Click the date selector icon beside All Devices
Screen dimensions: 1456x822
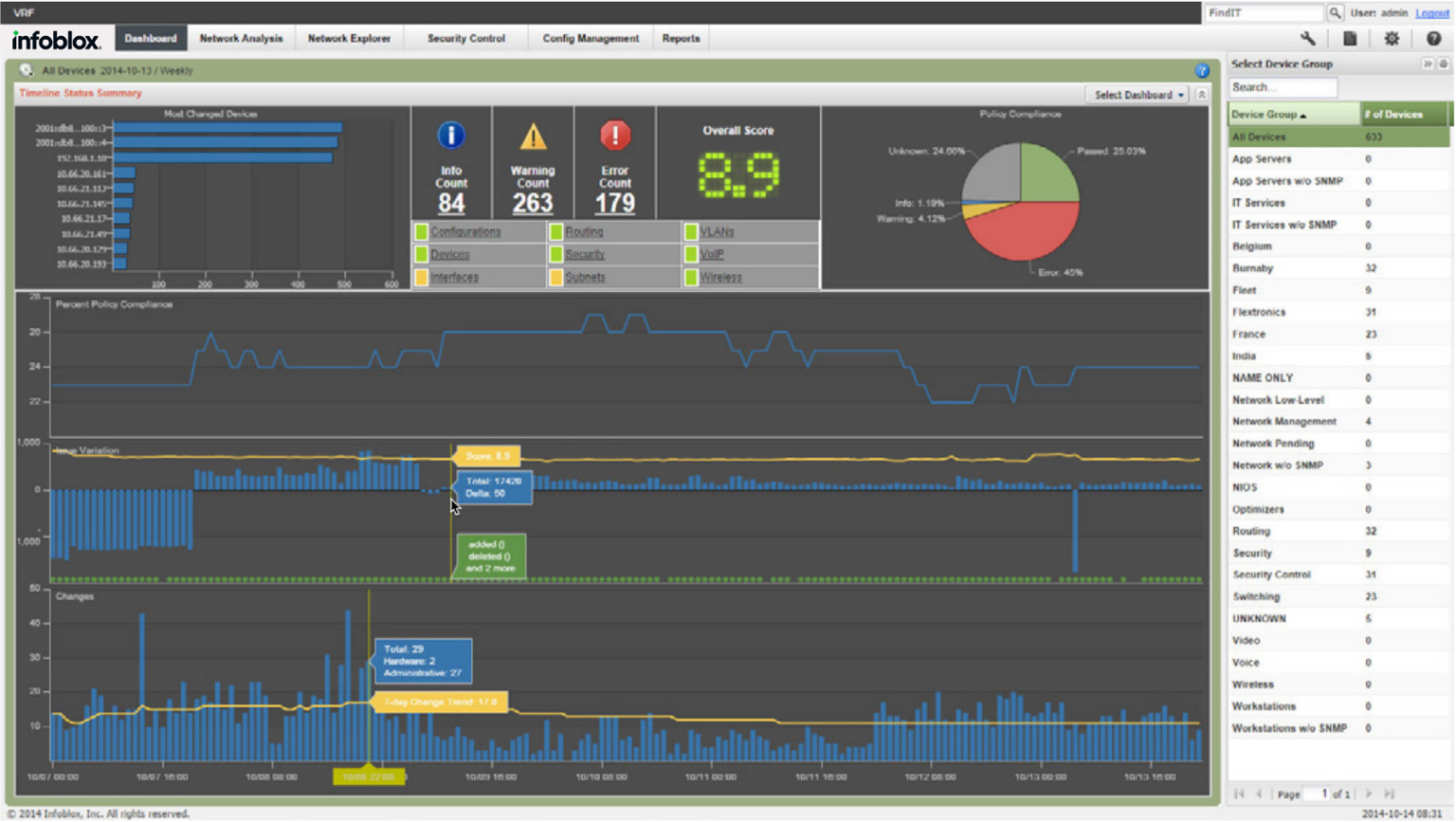(x=27, y=70)
